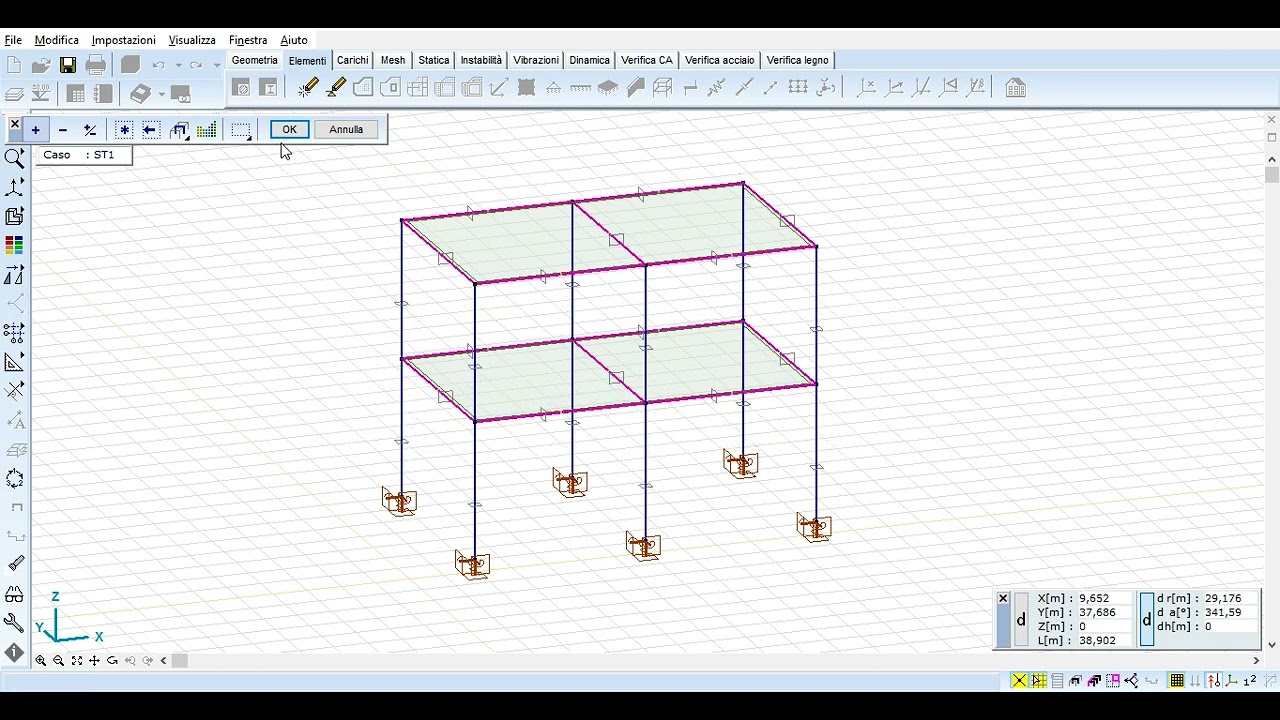
Task: Click the info icon at bottom left
Action: tap(14, 652)
